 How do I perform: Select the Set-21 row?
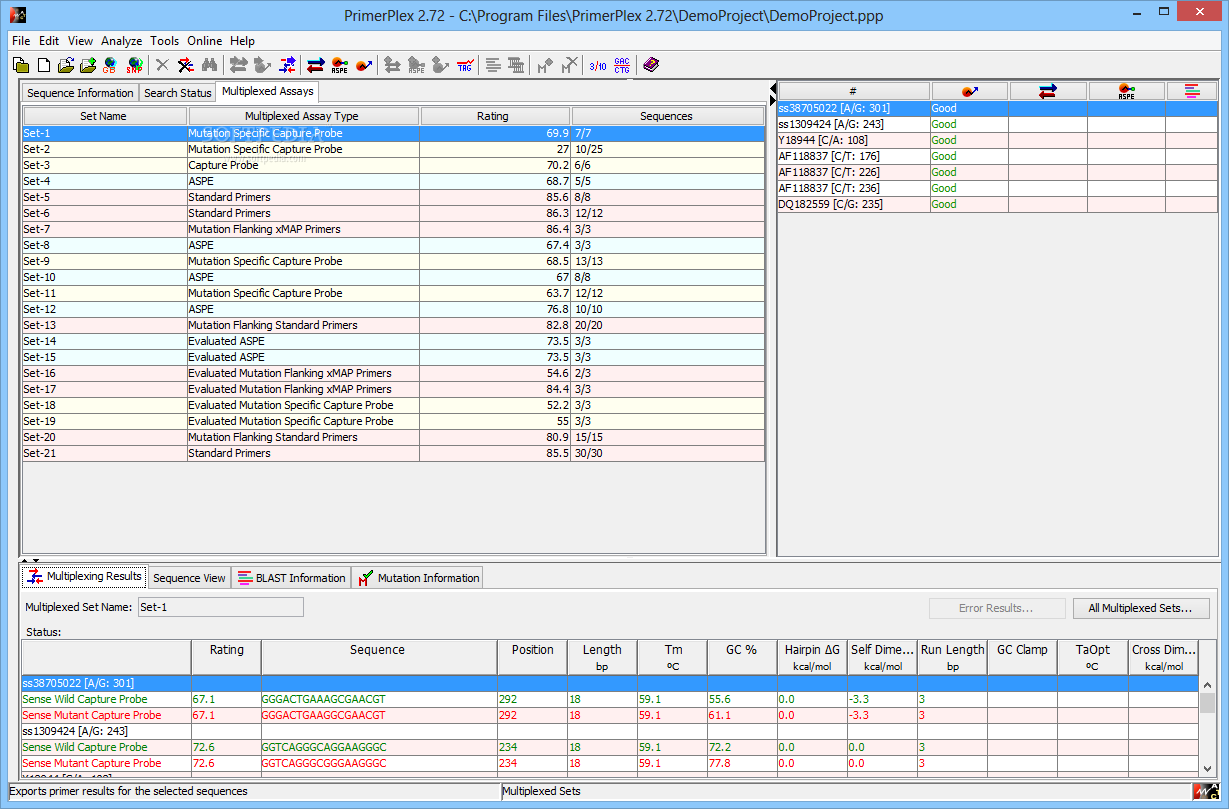coord(394,453)
